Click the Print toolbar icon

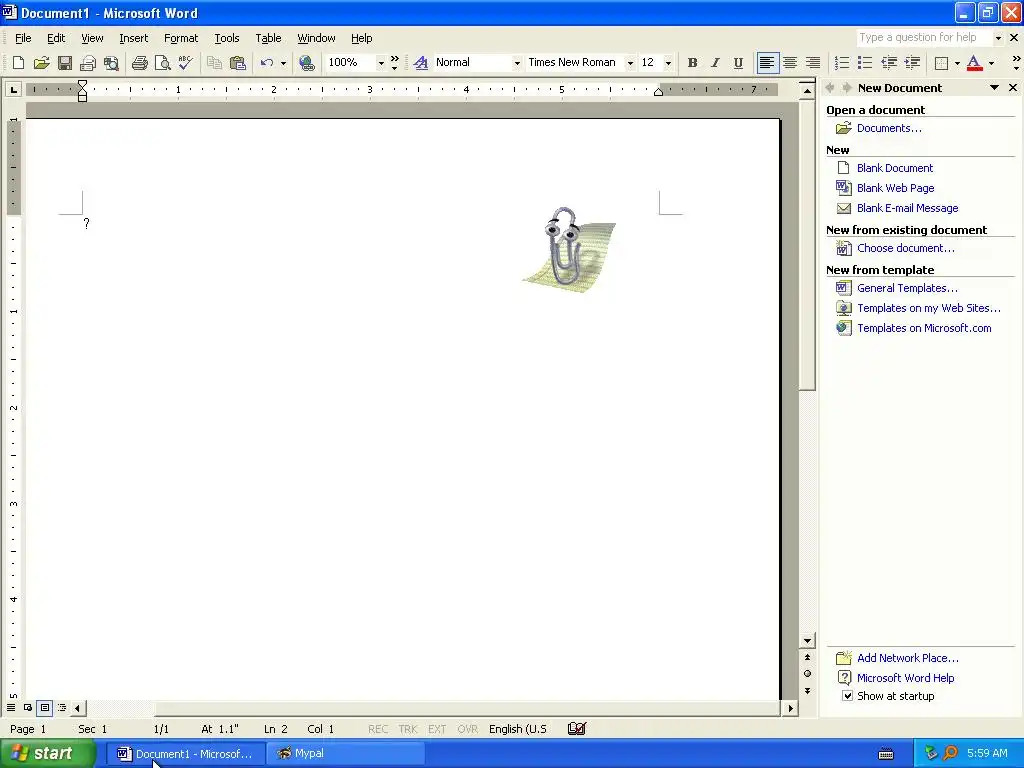140,63
